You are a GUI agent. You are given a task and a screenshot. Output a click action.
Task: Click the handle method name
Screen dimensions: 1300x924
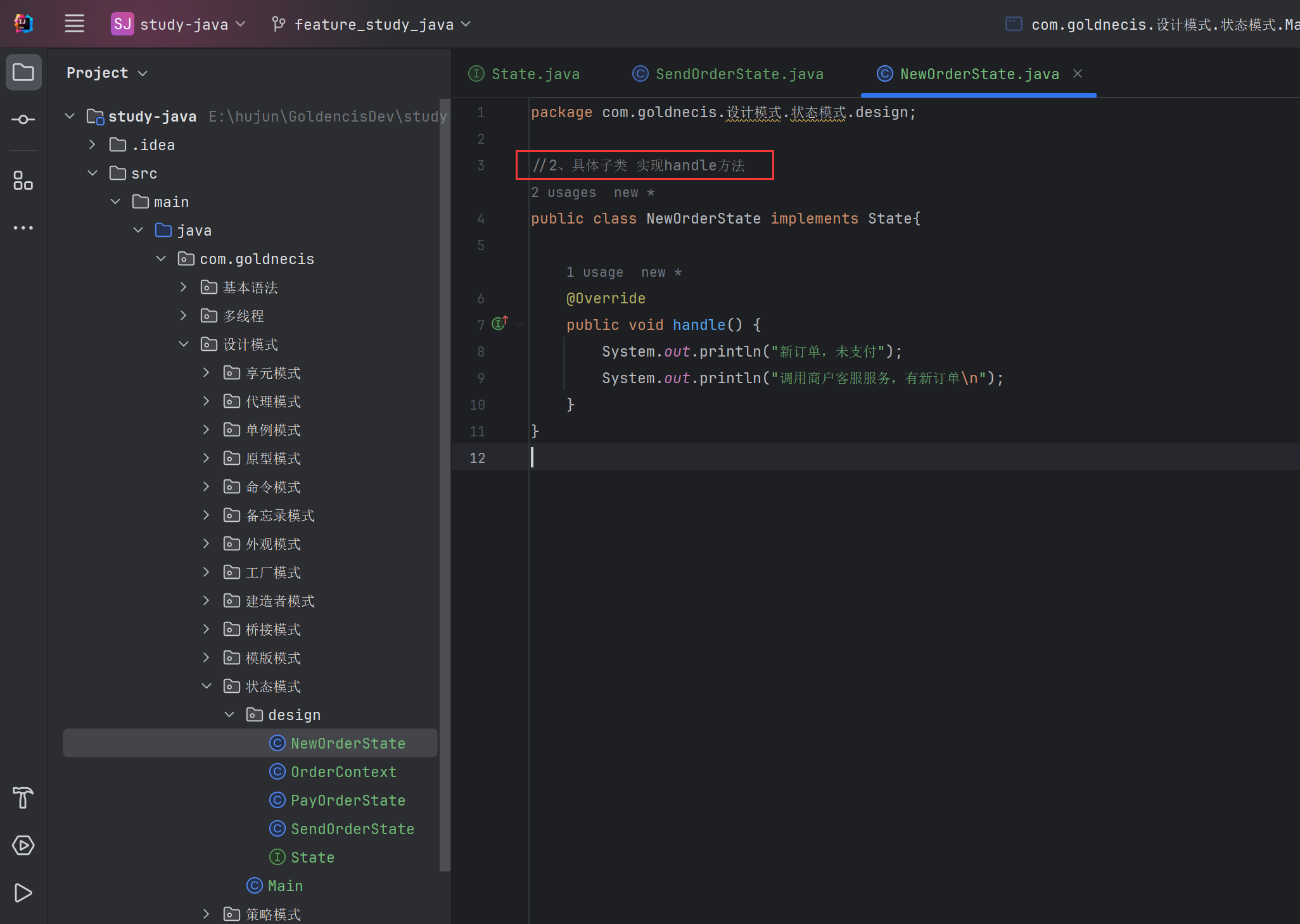pos(699,325)
